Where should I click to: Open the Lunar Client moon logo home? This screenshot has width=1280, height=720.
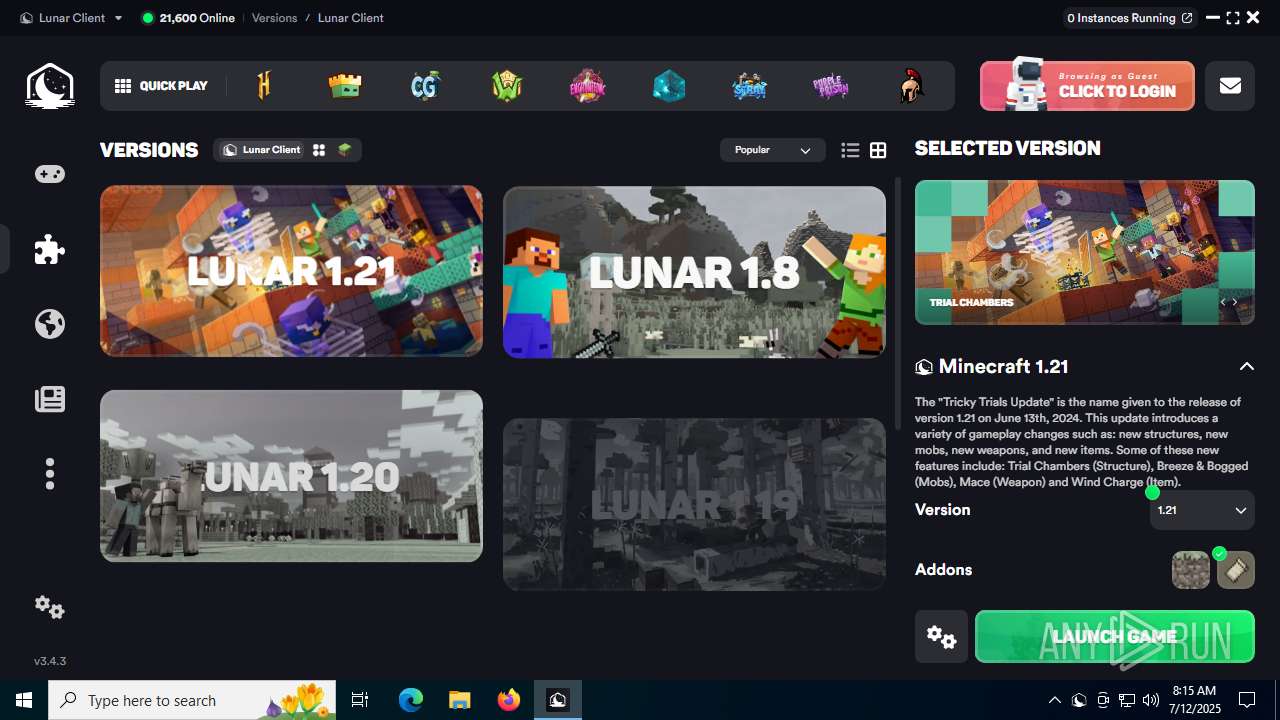click(x=49, y=85)
